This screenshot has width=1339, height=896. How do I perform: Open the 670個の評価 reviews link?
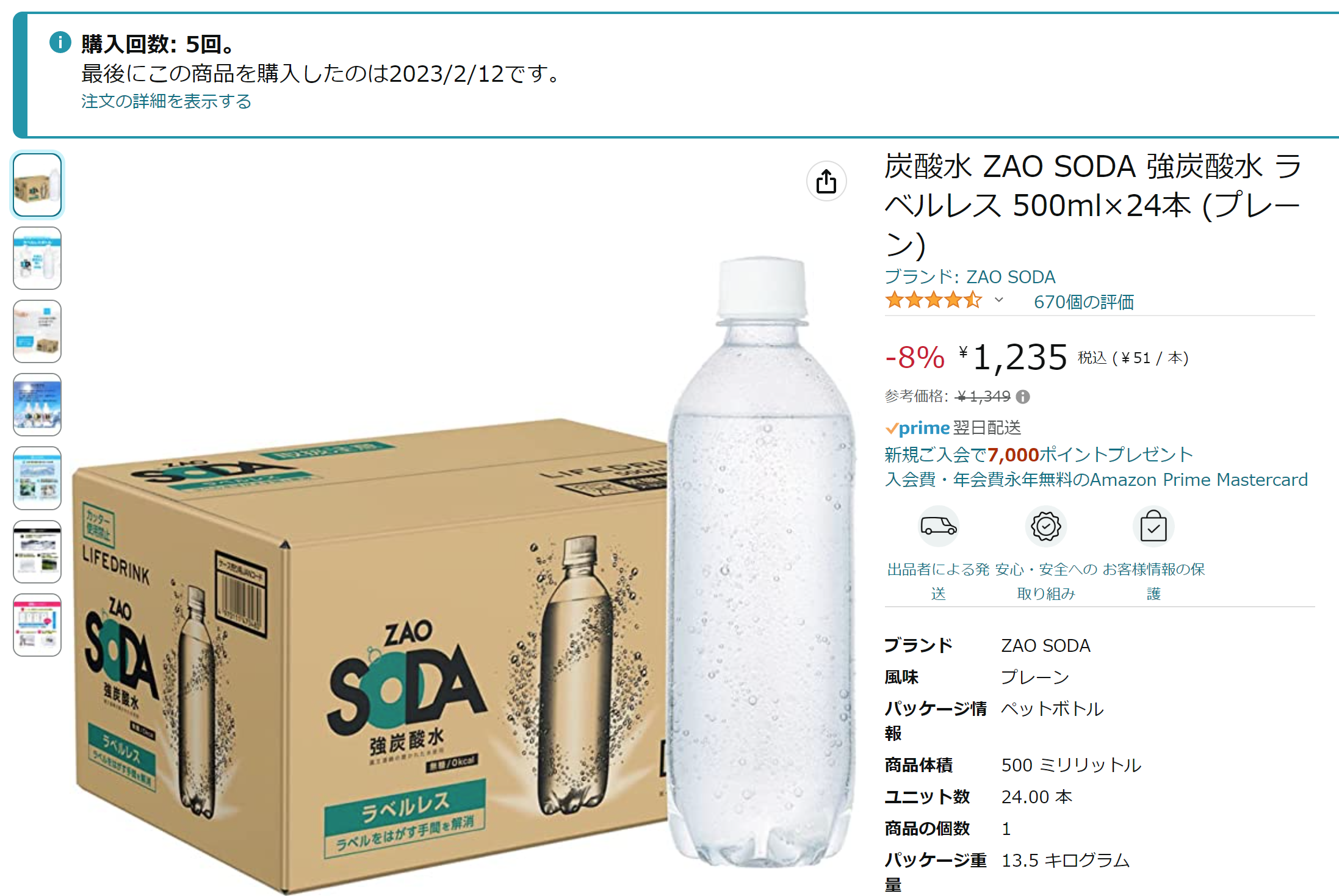1084,302
